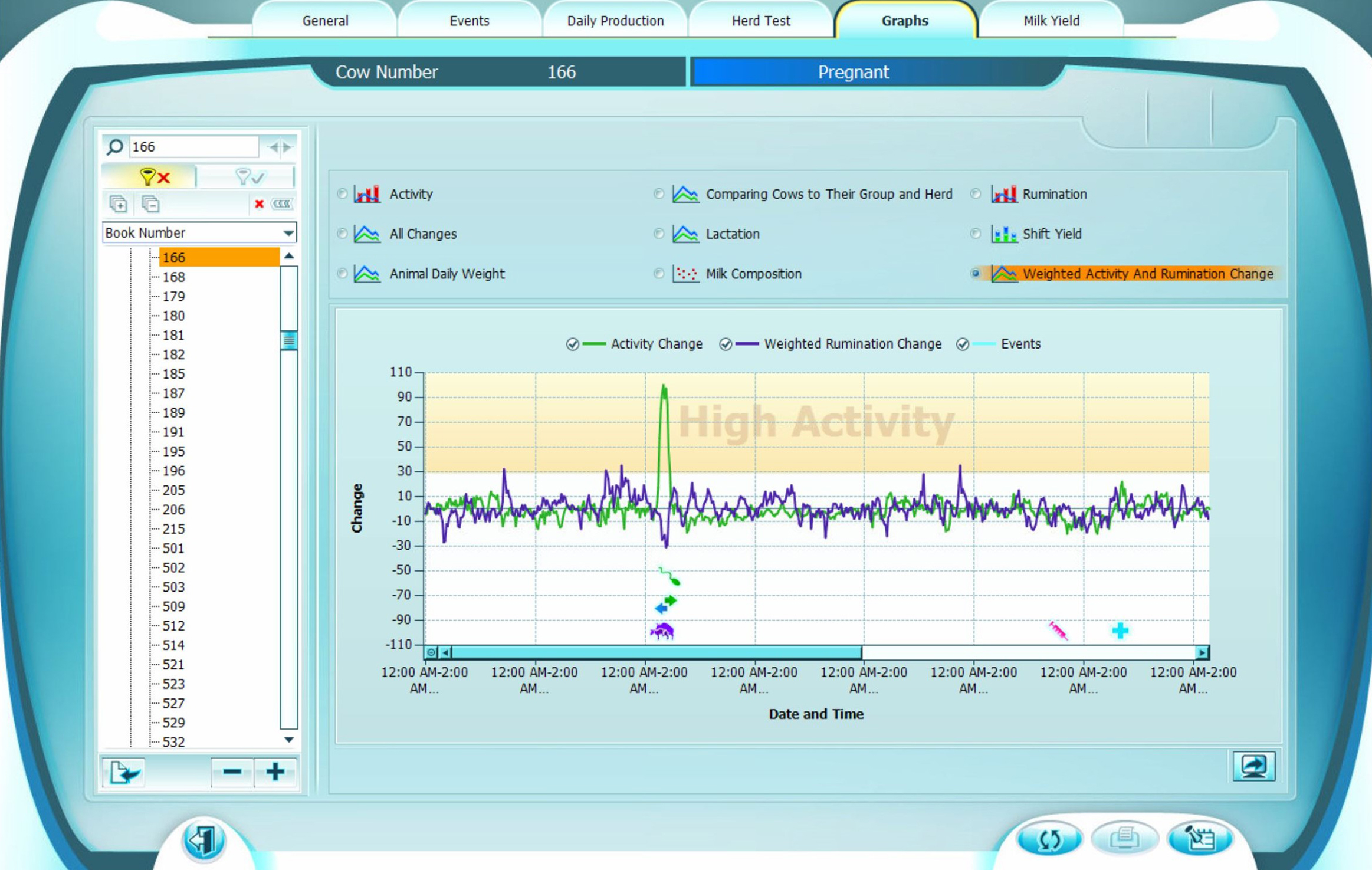
Task: Click the backspace clear icon beside red X
Action: pyautogui.click(x=282, y=204)
